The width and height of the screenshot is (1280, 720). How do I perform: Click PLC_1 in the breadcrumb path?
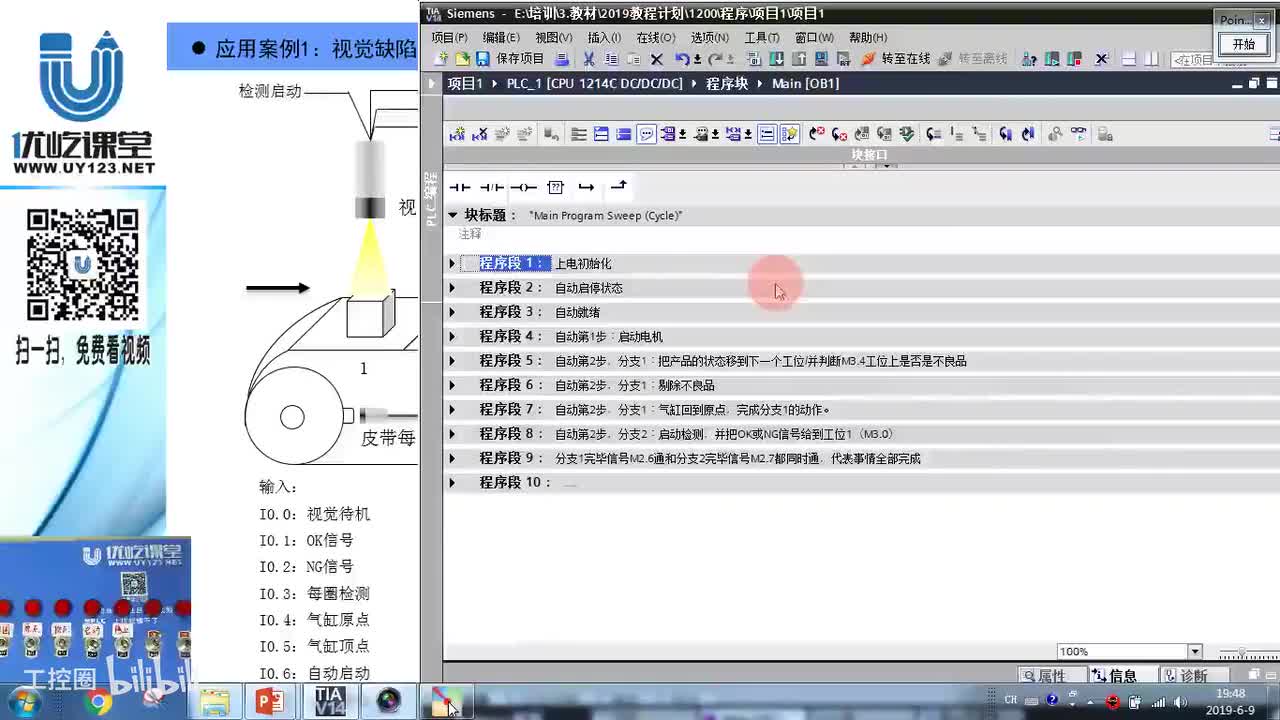tap(594, 84)
